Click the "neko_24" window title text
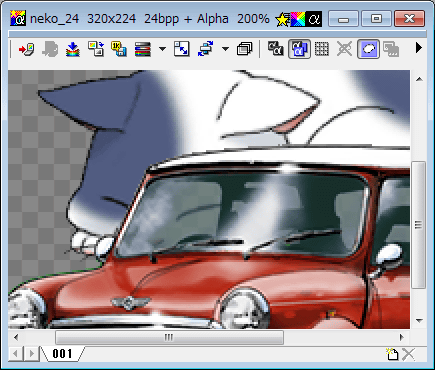 pyautogui.click(x=54, y=19)
